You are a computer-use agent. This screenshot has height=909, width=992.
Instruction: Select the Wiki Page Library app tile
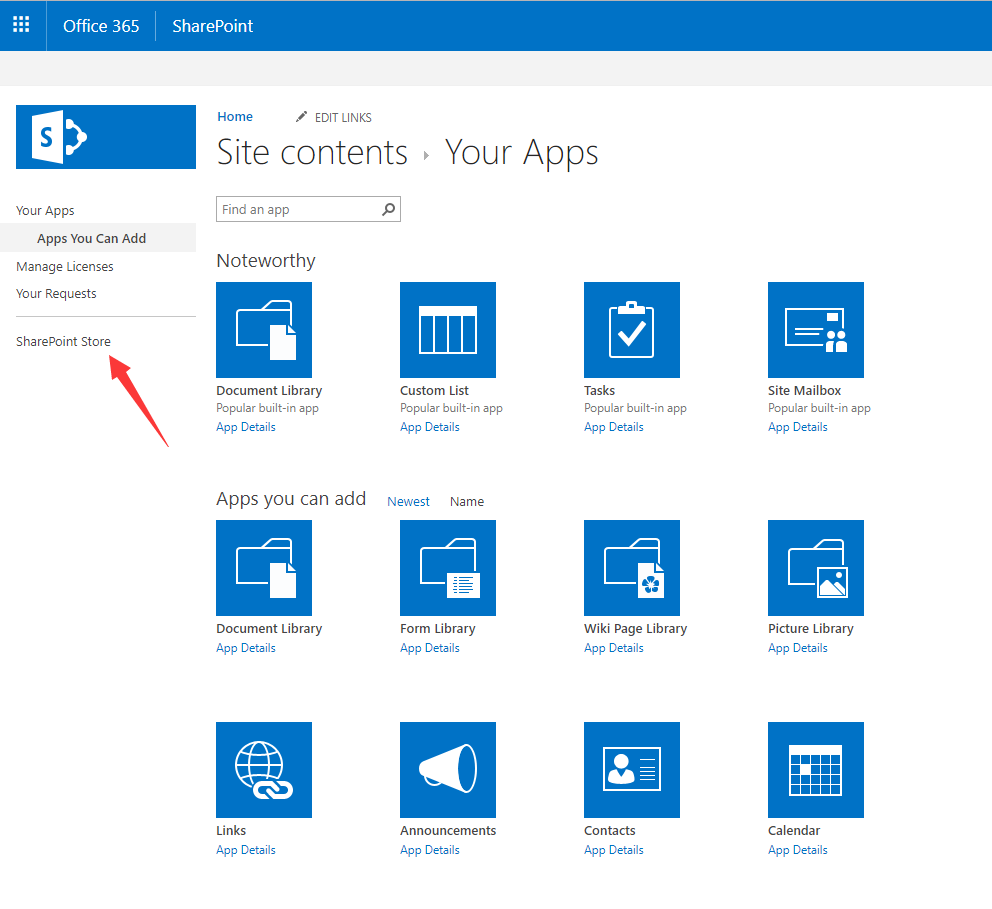click(x=632, y=567)
